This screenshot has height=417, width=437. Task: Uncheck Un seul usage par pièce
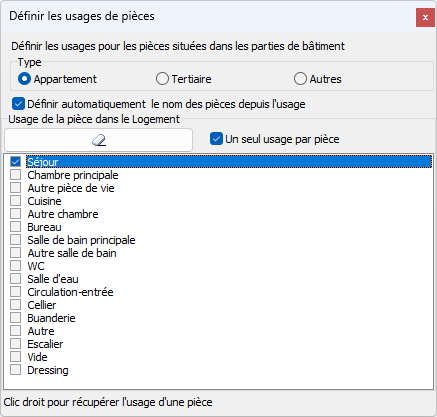(216, 139)
